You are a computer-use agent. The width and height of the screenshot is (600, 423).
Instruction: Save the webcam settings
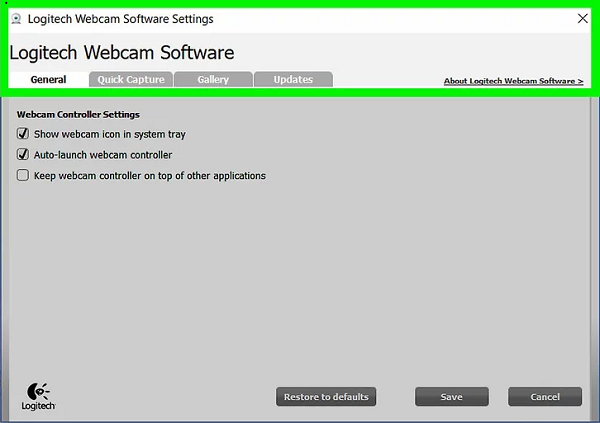pyautogui.click(x=451, y=397)
